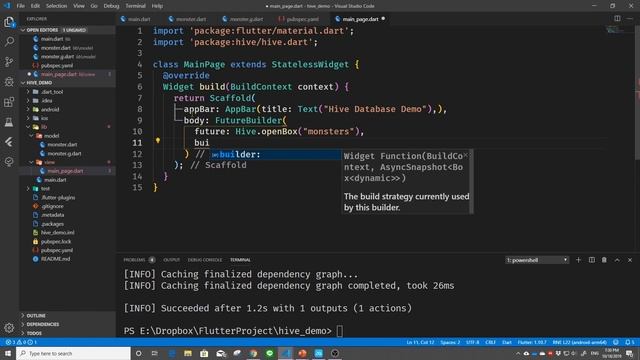This screenshot has width=640, height=360.
Task: Open monster.g.dart under model folder
Action: [64, 153]
